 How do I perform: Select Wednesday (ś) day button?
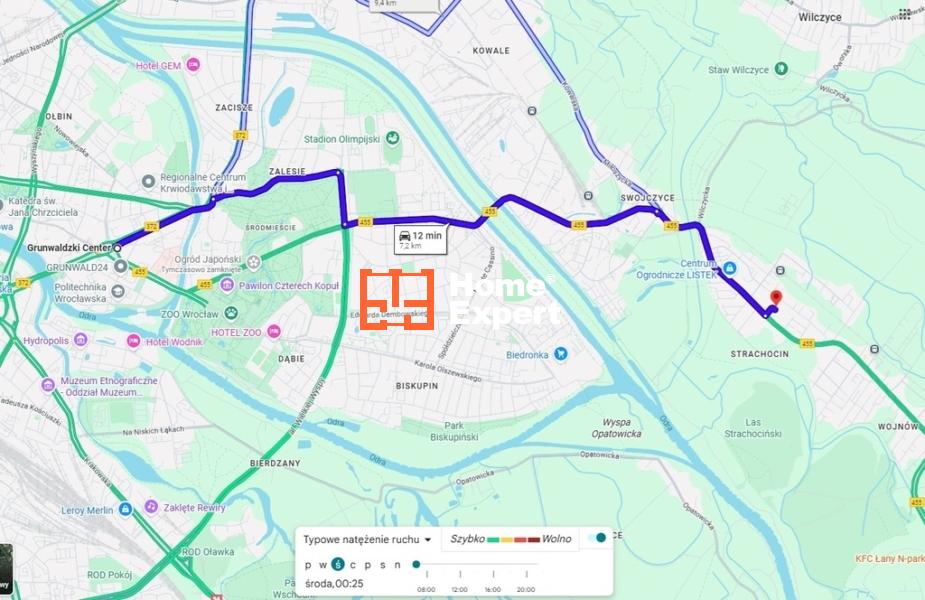337,565
